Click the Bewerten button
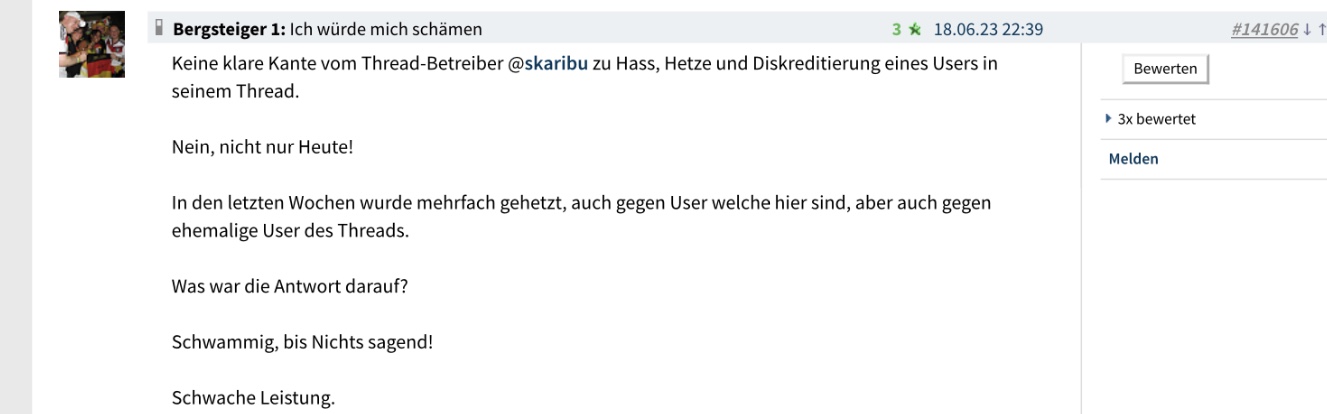 (1165, 69)
